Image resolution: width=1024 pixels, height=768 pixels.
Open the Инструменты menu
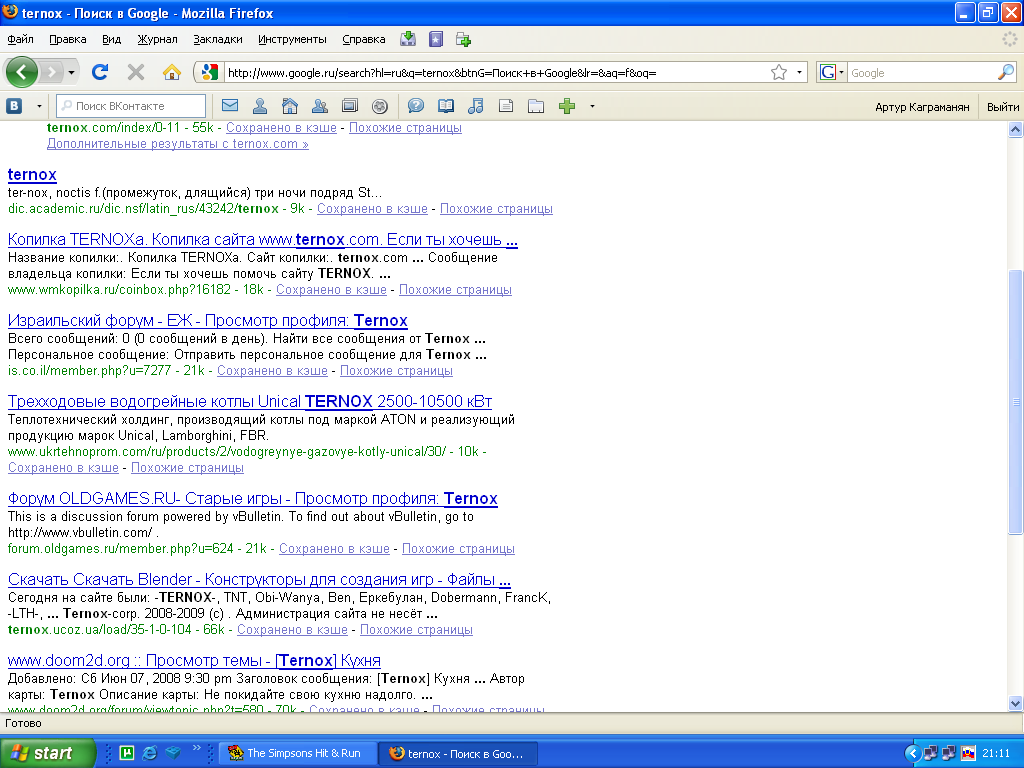click(x=292, y=39)
